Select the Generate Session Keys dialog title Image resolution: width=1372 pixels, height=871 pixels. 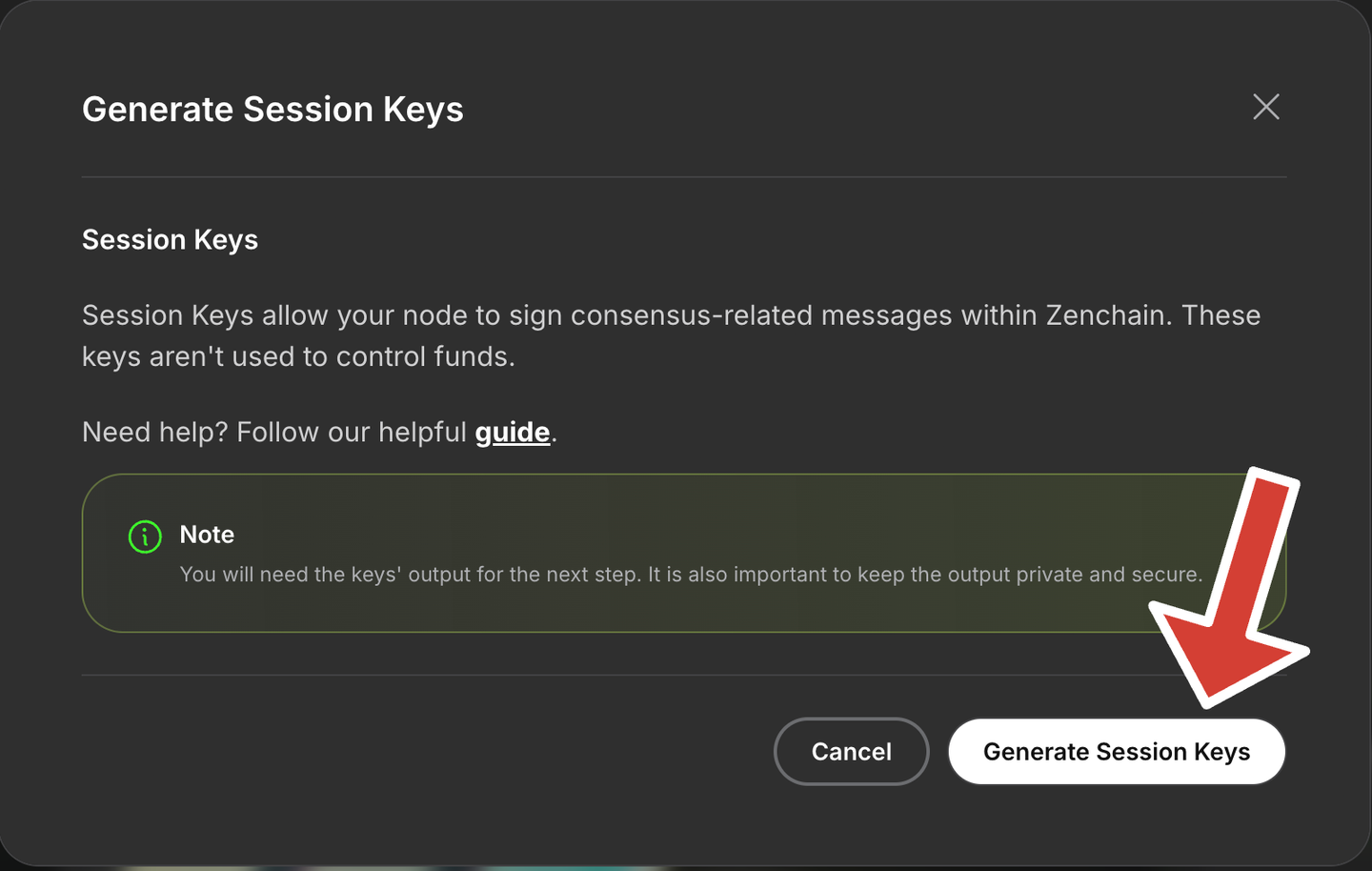coord(273,109)
